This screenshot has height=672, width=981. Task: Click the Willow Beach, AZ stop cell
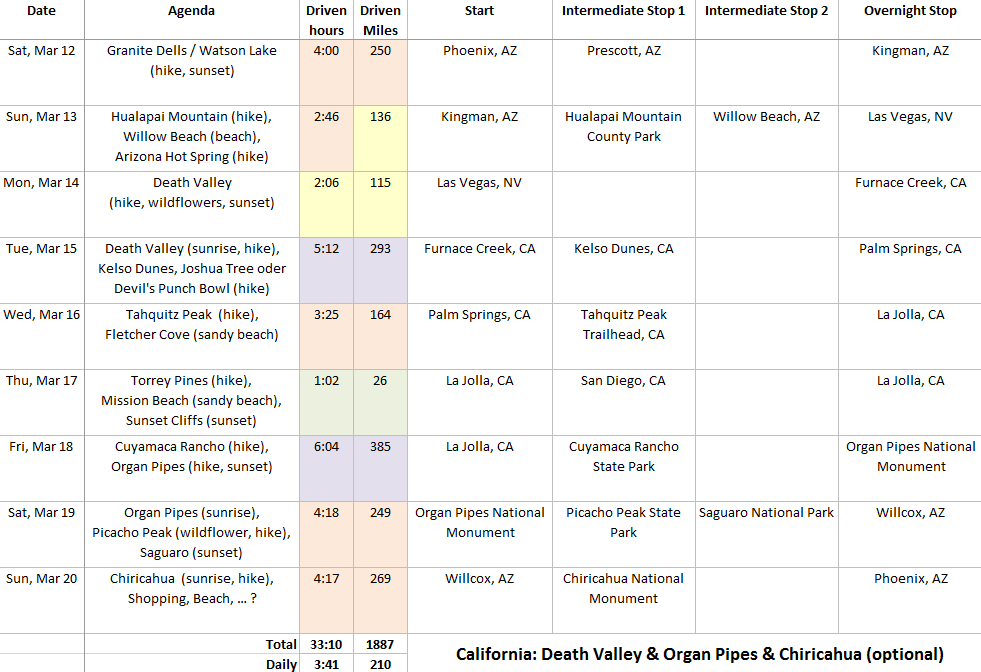click(766, 117)
